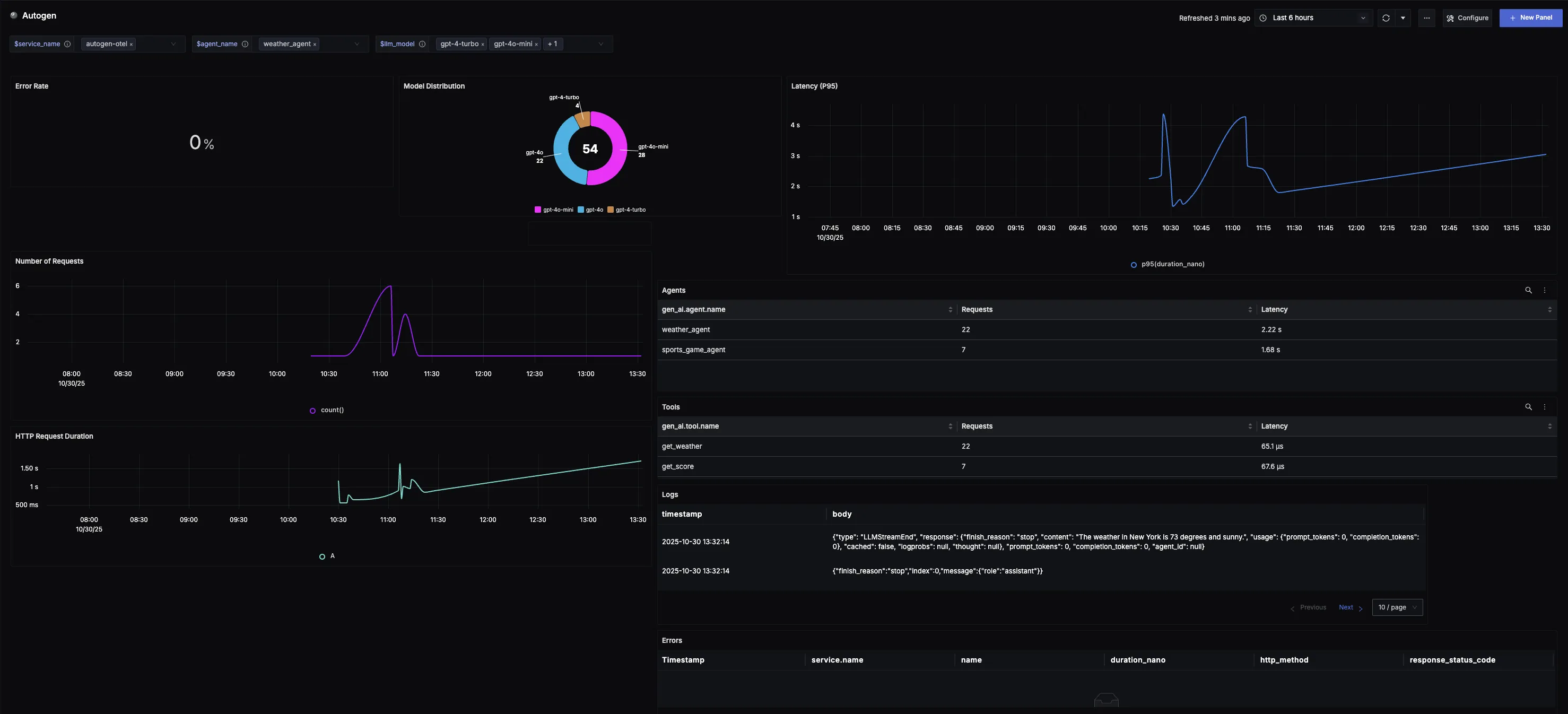
Task: Sort the gen_ai.tool.name column
Action: 950,426
